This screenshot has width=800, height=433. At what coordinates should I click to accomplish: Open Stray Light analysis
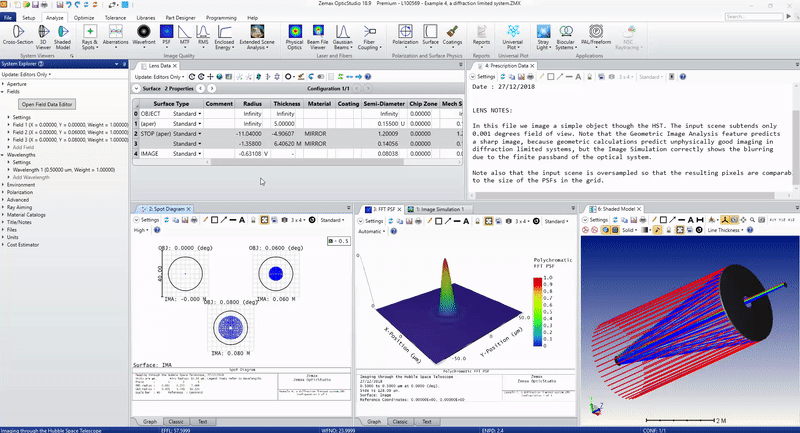[543, 37]
